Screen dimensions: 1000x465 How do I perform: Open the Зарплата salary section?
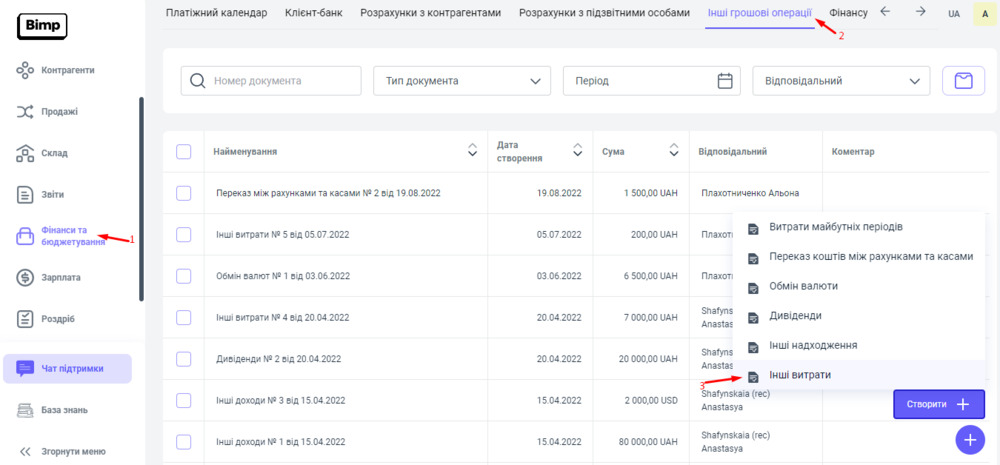pyautogui.click(x=60, y=277)
